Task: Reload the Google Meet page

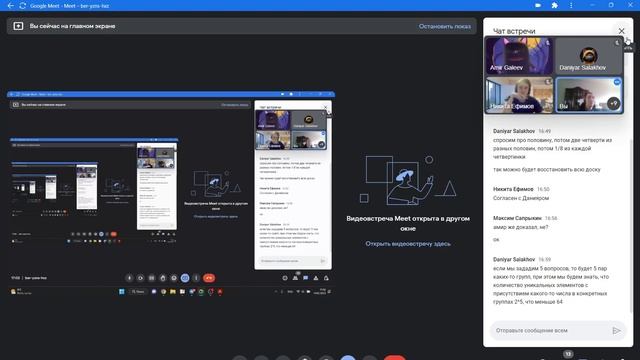Action: [23, 6]
